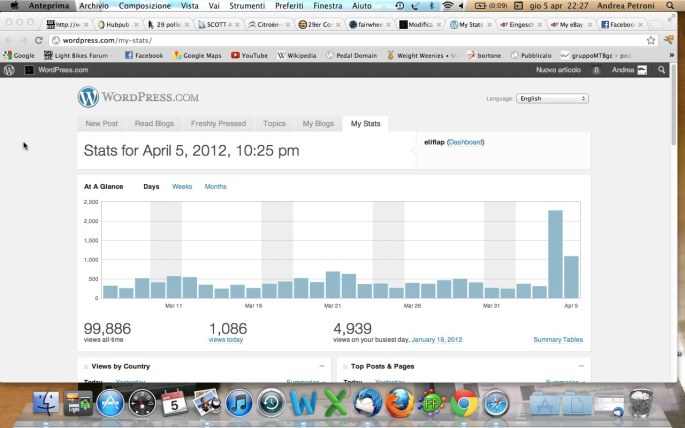Open iTunes from the dock
This screenshot has height=428, width=685.
click(x=238, y=403)
